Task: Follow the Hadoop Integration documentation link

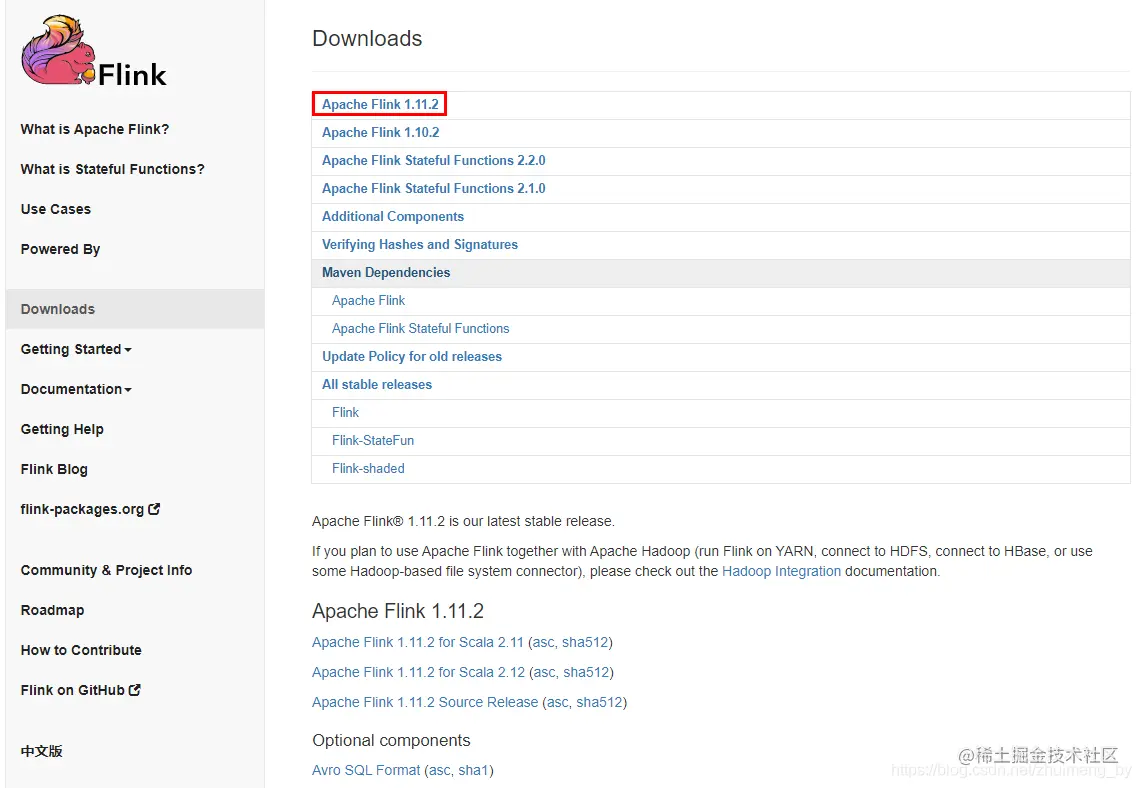Action: [x=781, y=571]
